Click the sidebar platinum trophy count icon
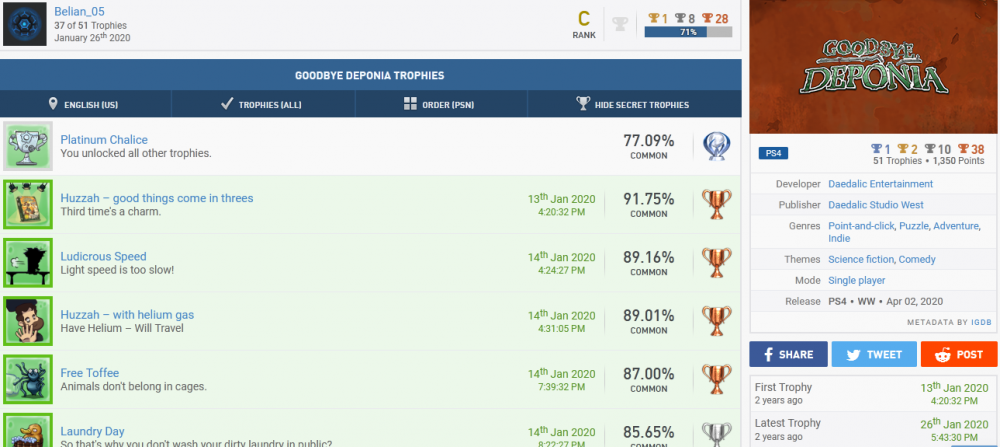The height and width of the screenshot is (447, 1000). 876,149
